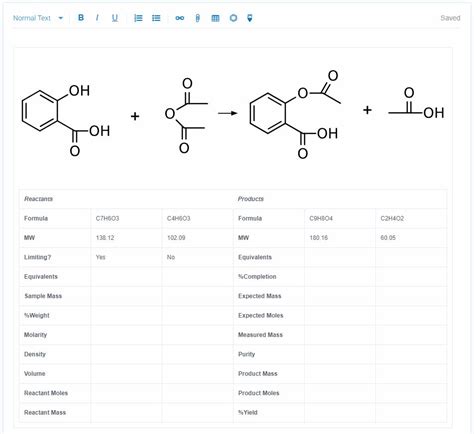The image size is (474, 434).
Task: Click the Reactants header
Action: pos(38,199)
